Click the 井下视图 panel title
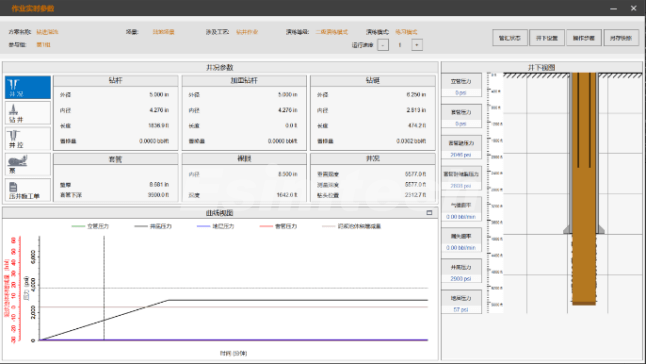The width and height of the screenshot is (646, 364). coord(542,67)
